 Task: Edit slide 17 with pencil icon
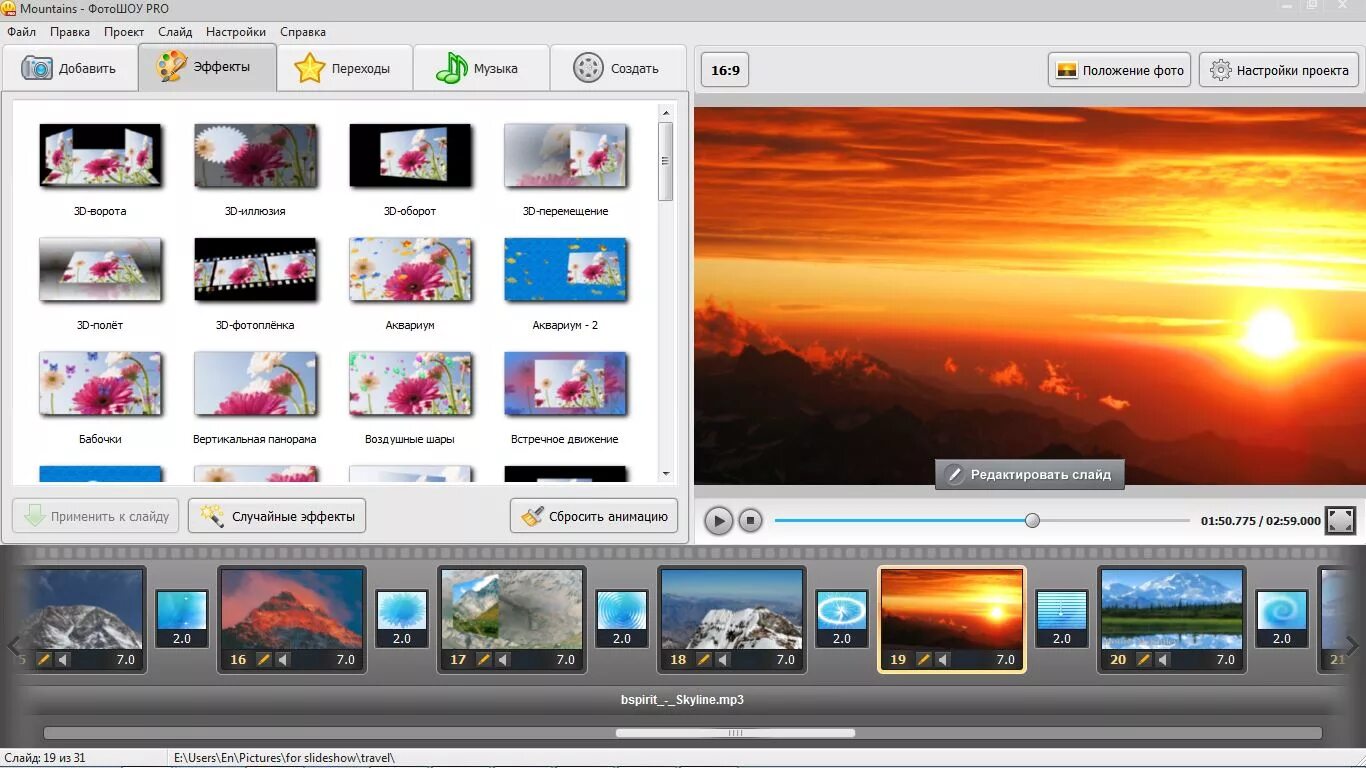tap(484, 659)
